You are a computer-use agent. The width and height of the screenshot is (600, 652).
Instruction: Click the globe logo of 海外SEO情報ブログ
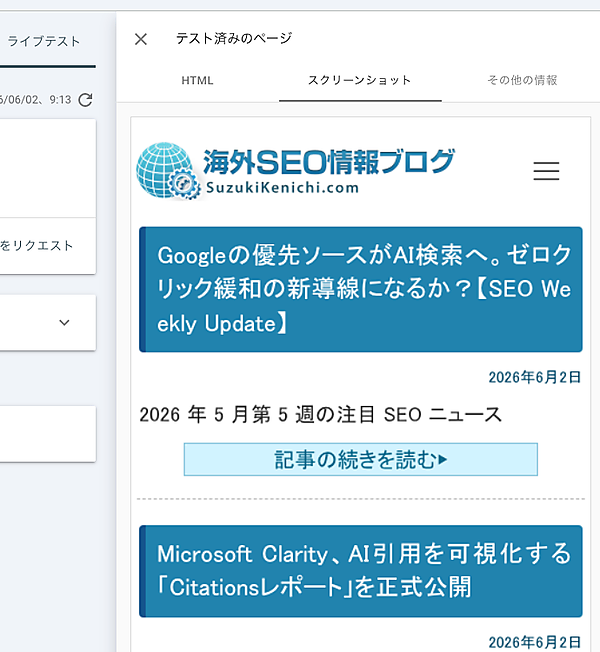(168, 170)
